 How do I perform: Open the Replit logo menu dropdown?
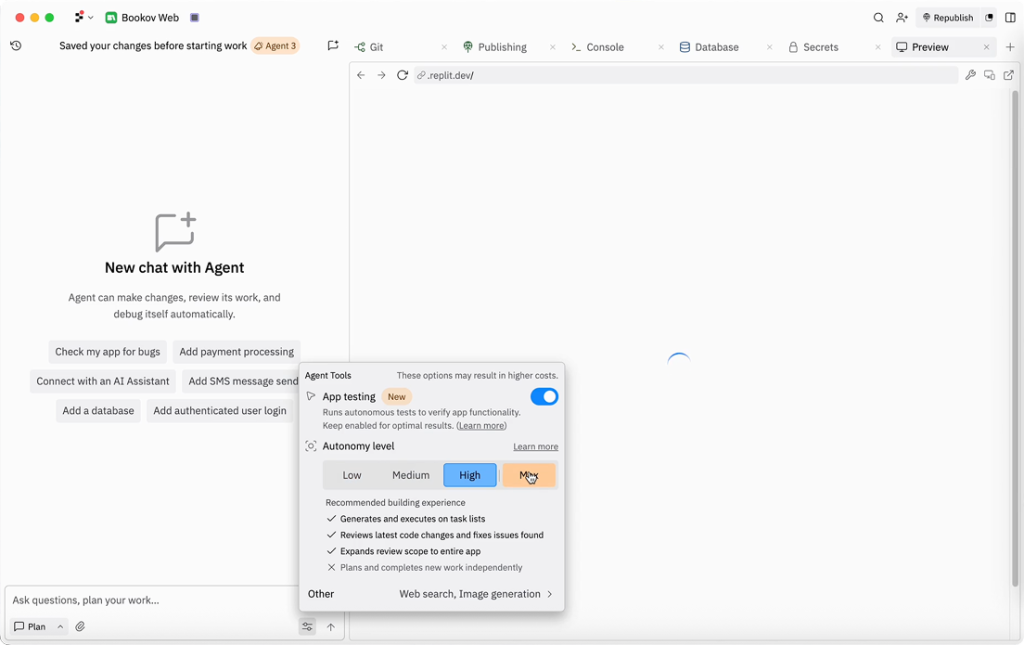pyautogui.click(x=84, y=18)
